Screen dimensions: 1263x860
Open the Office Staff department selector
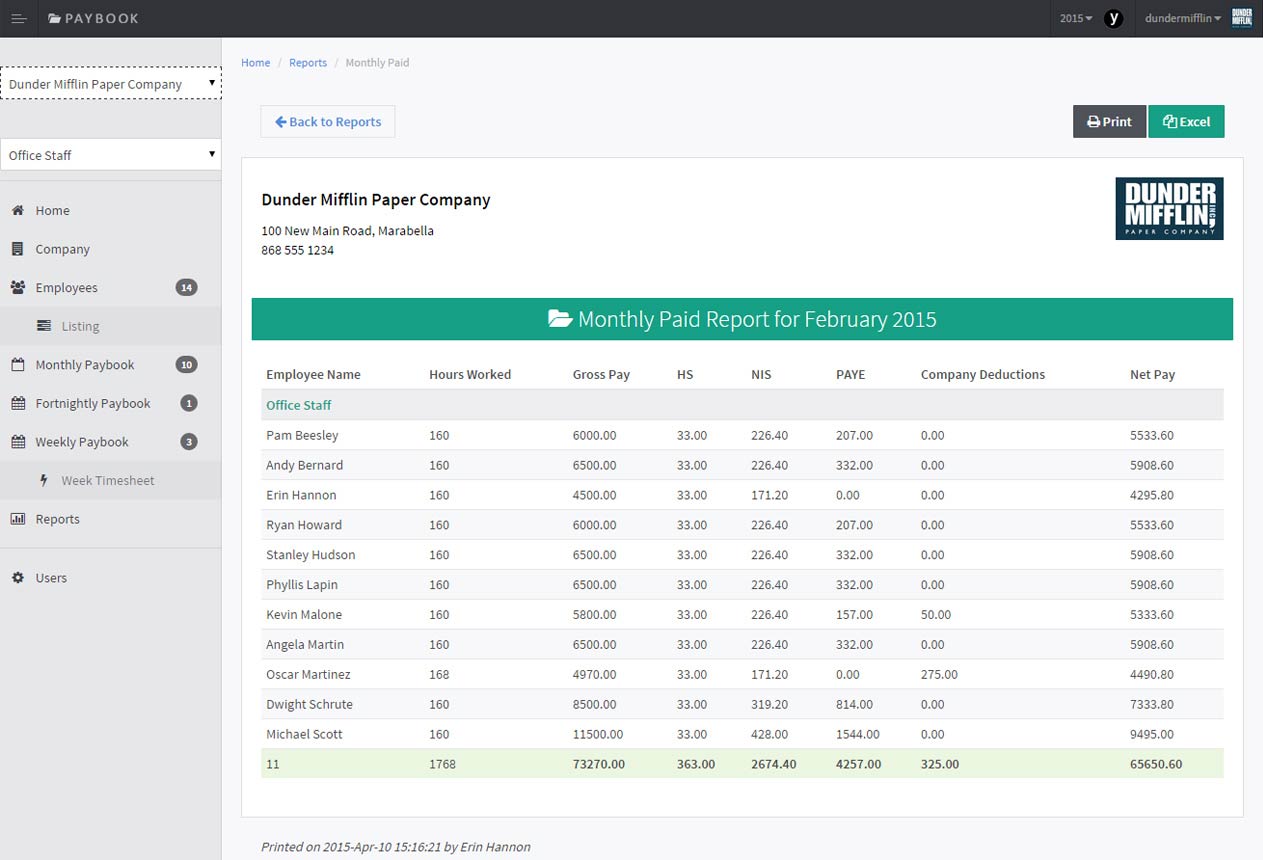[110, 154]
